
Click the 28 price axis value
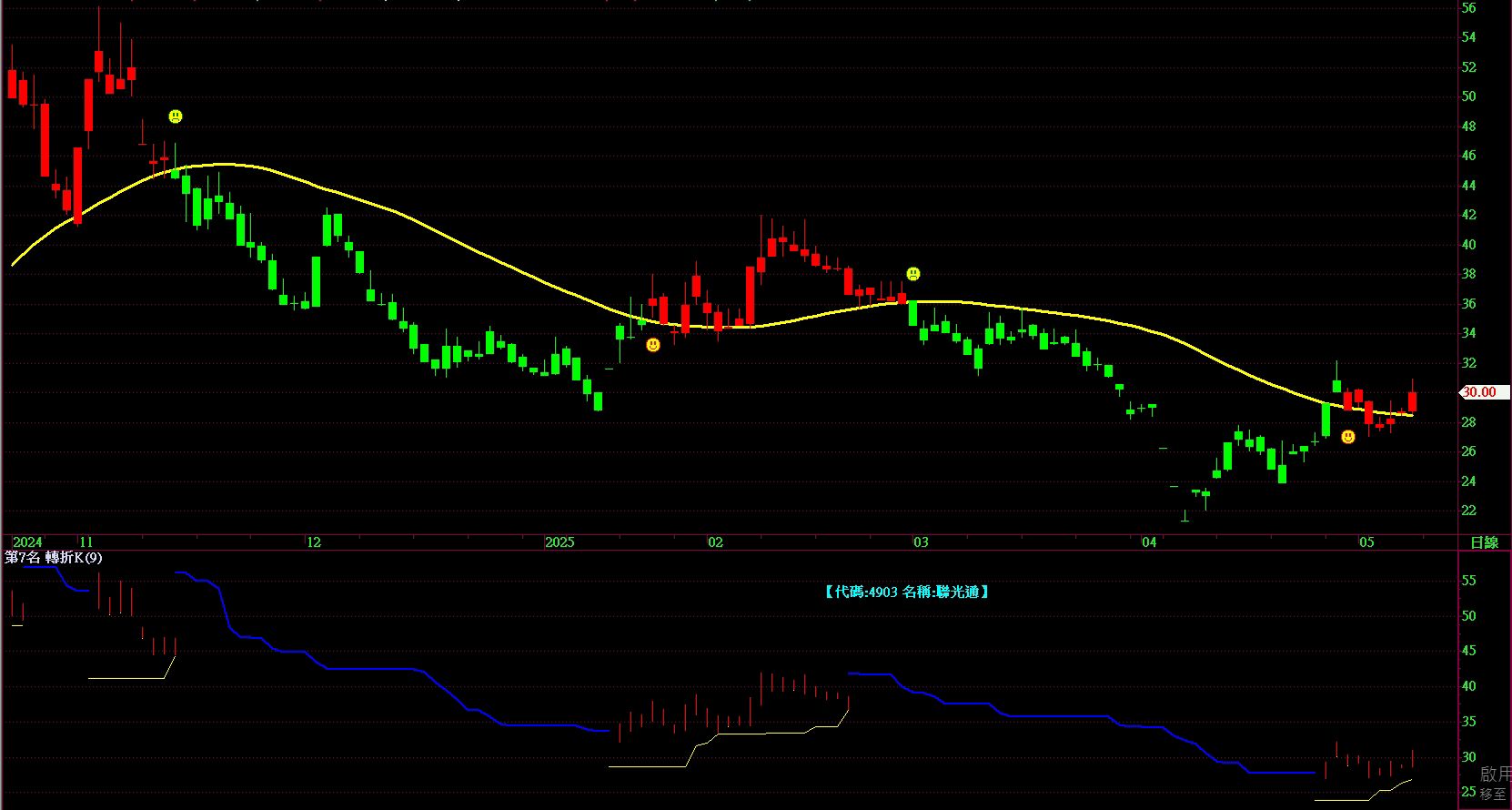click(x=1468, y=422)
